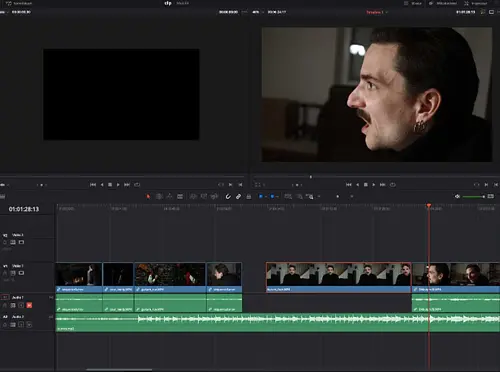Mute the red-highlighted Audio 1 track
The height and width of the screenshot is (372, 500).
(29, 305)
